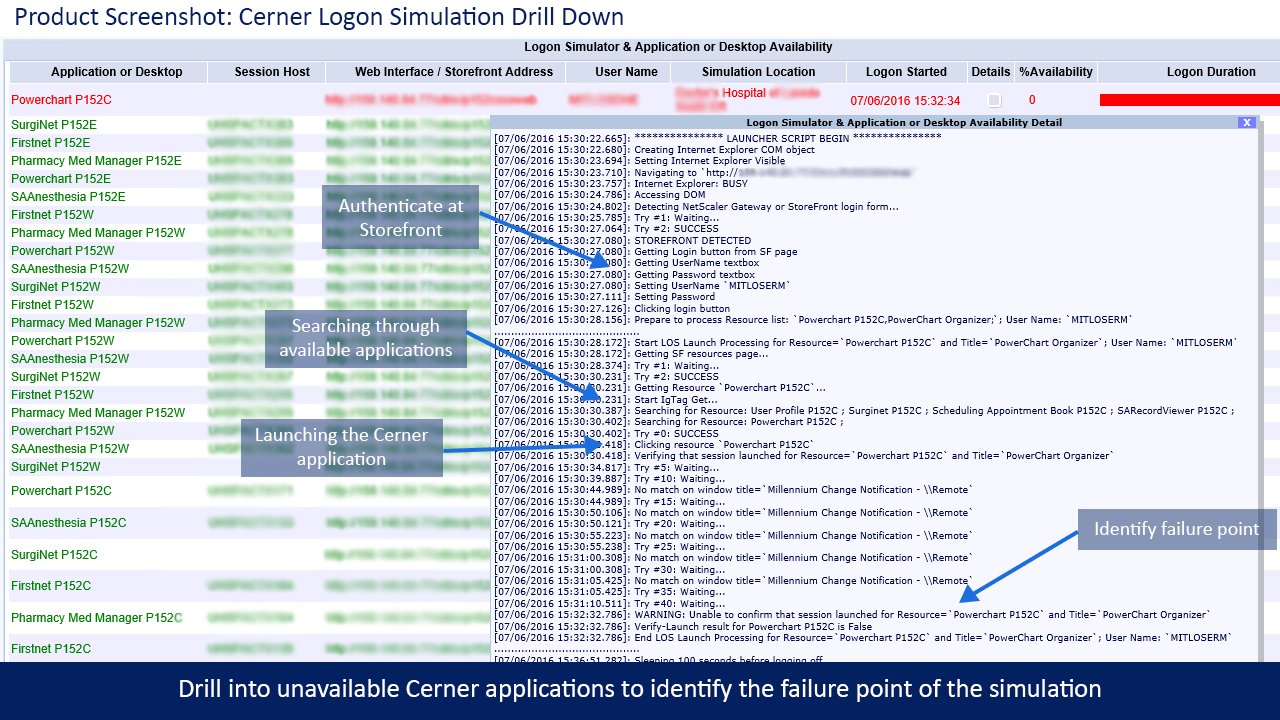Click the LAUNCHER SCRIPT BEGIN log line
The image size is (1280, 720).
click(x=717, y=138)
